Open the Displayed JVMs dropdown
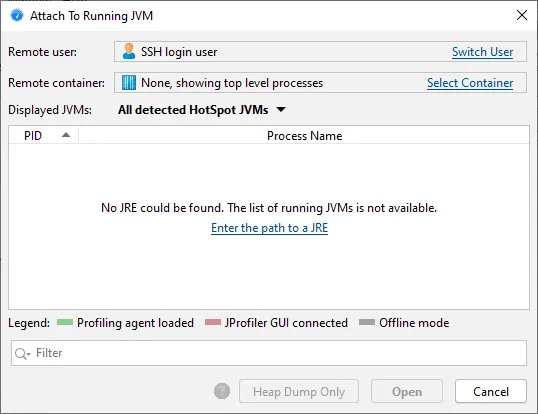The image size is (538, 414). pyautogui.click(x=202, y=110)
